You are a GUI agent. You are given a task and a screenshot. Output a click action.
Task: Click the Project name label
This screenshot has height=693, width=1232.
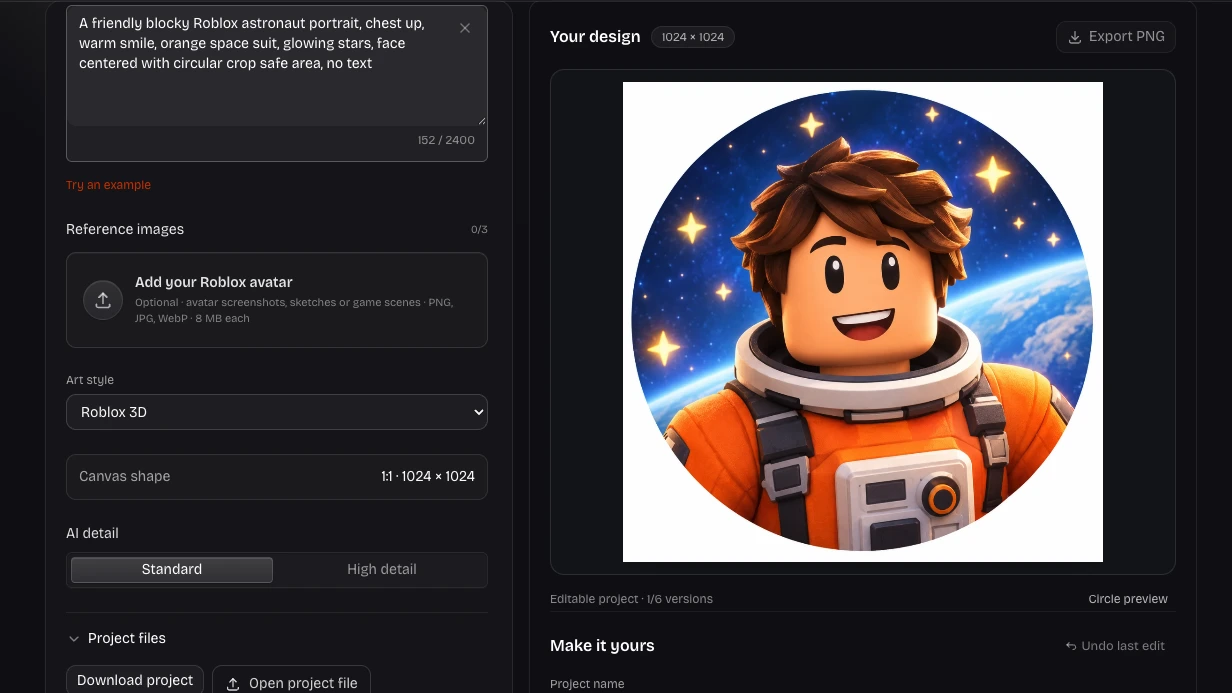click(587, 684)
